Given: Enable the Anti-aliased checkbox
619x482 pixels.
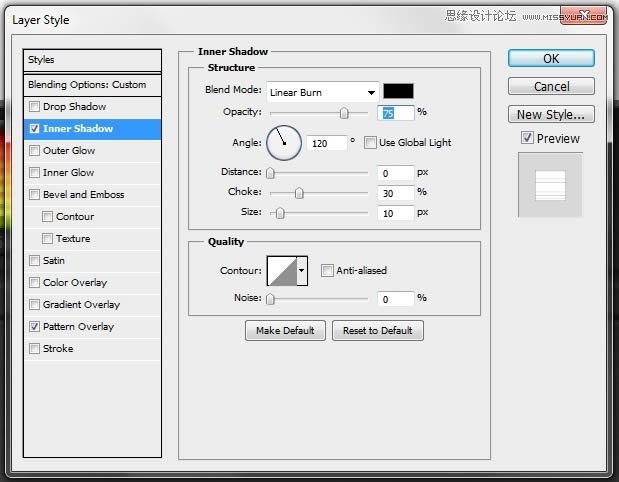Looking at the screenshot, I should [327, 271].
